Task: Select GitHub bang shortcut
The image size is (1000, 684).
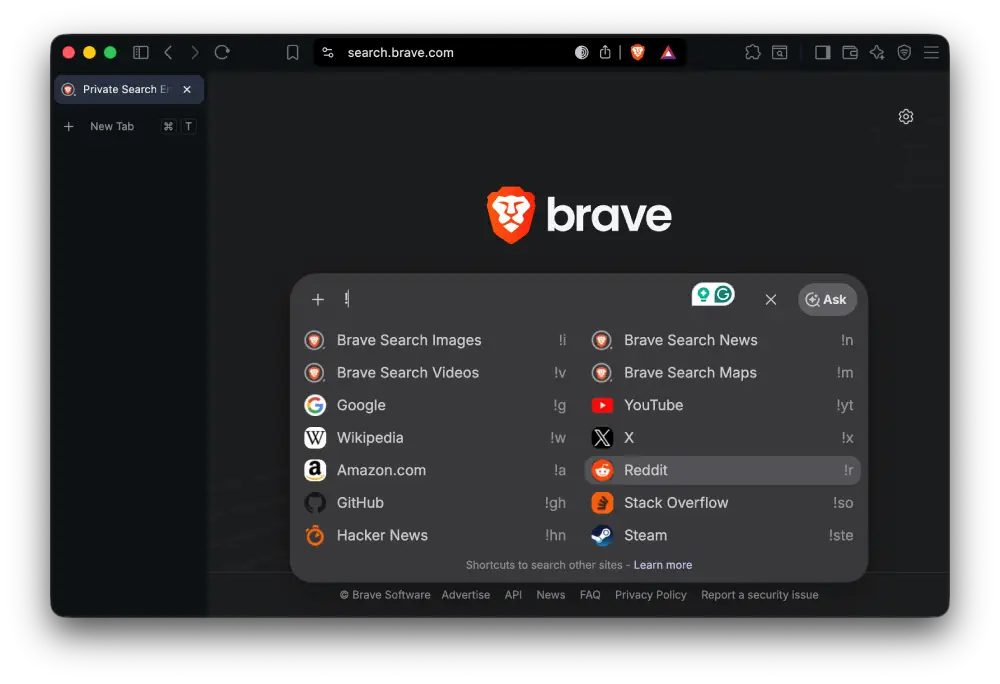Action: 436,503
